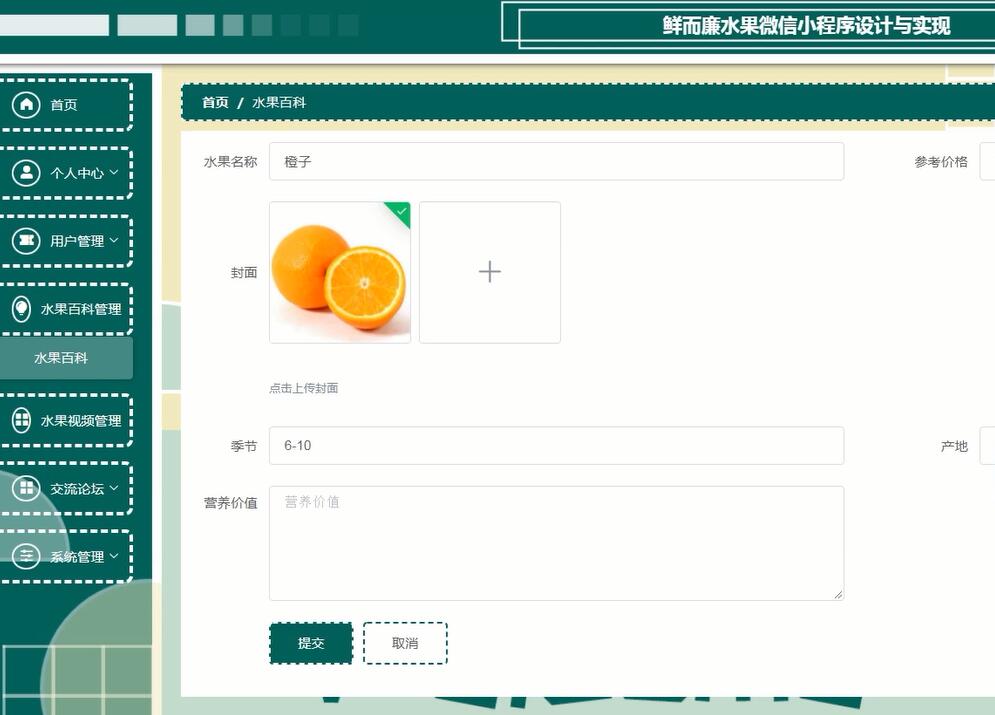Open the 交流论坛 menu label
The height and width of the screenshot is (715, 995).
pos(77,489)
